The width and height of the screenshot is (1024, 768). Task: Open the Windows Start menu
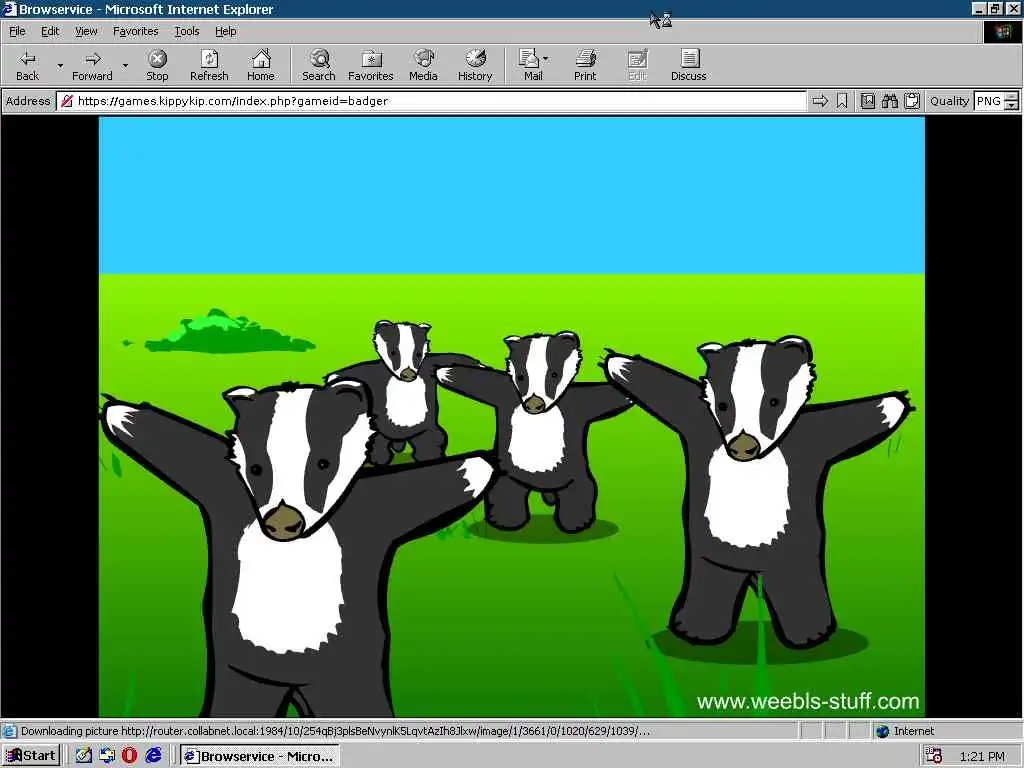[x=31, y=756]
